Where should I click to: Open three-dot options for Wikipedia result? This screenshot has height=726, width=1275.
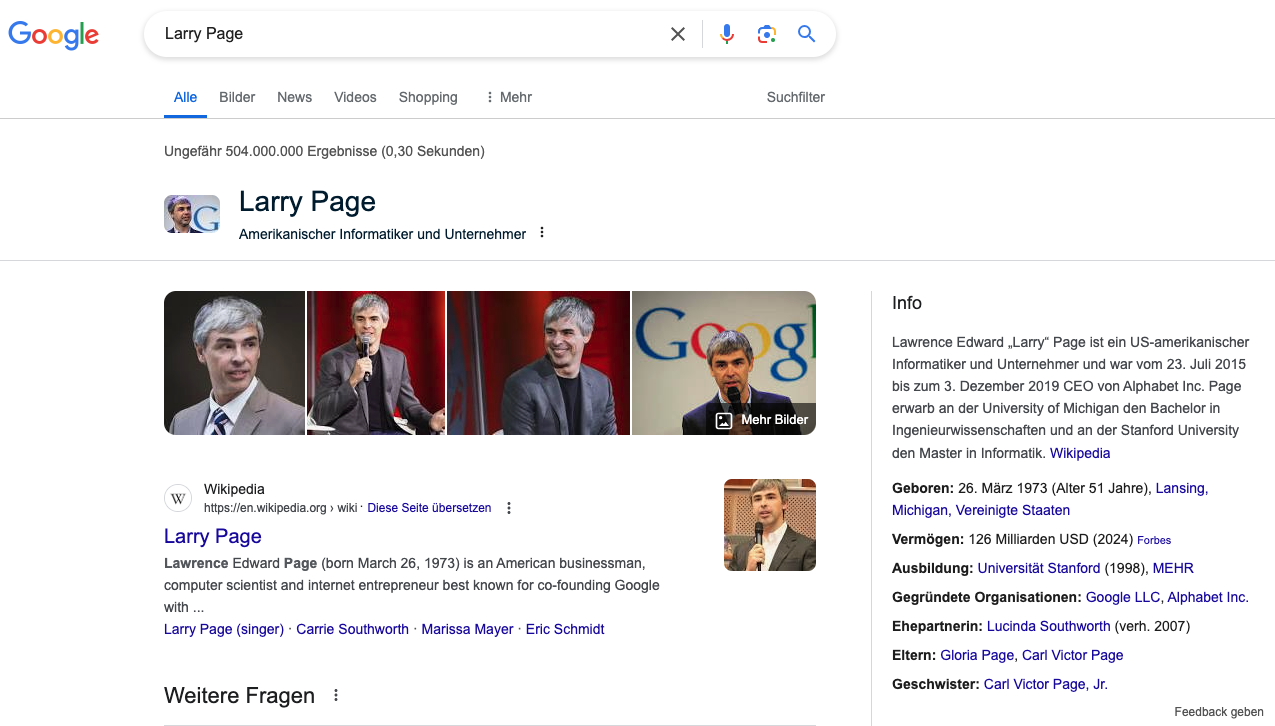(x=509, y=508)
